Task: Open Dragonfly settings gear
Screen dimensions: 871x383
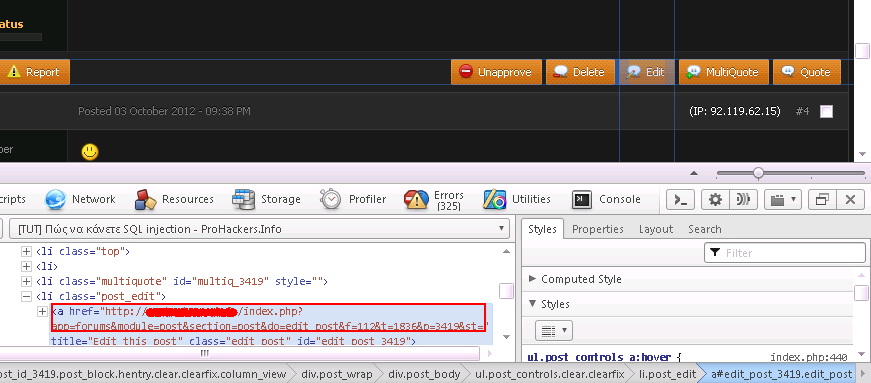Action: (715, 199)
